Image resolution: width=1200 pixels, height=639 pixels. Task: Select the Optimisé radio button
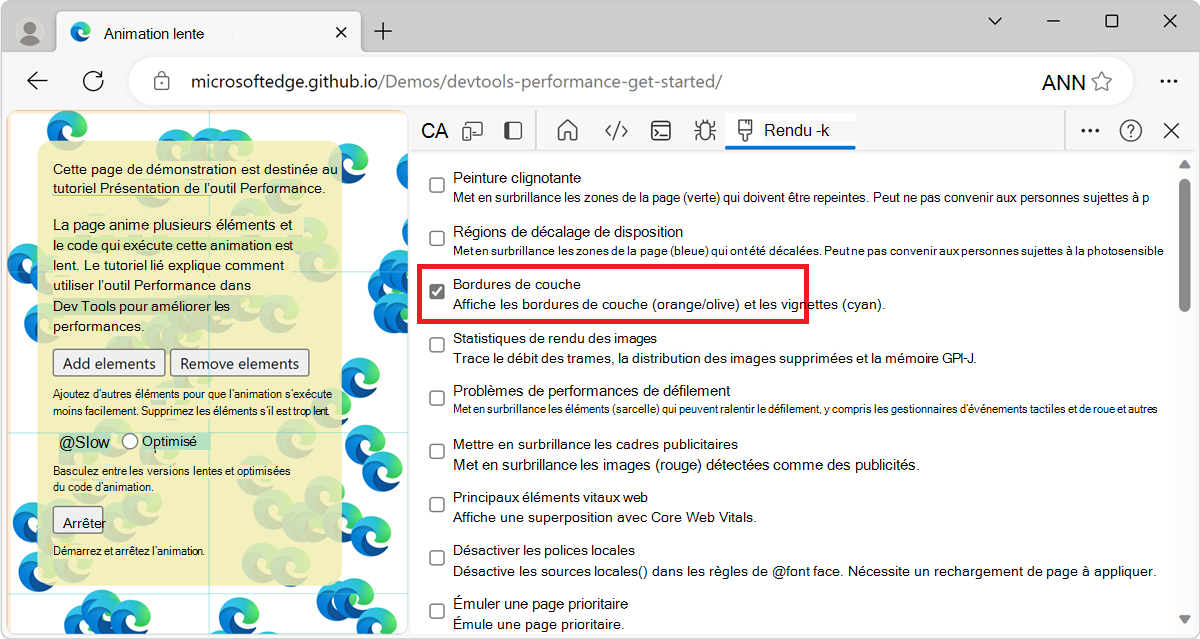coord(130,441)
